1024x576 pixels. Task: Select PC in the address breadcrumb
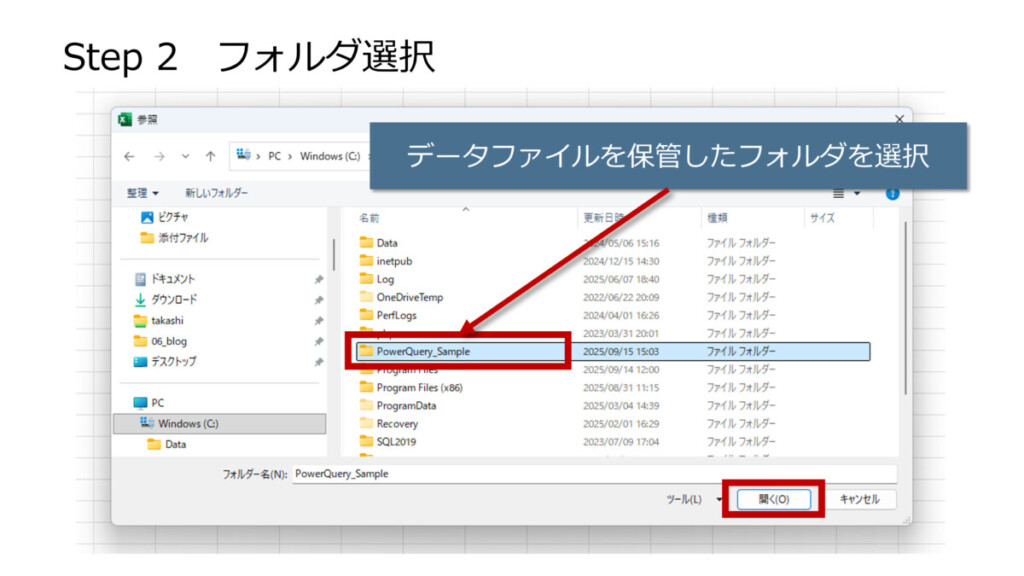coord(274,156)
